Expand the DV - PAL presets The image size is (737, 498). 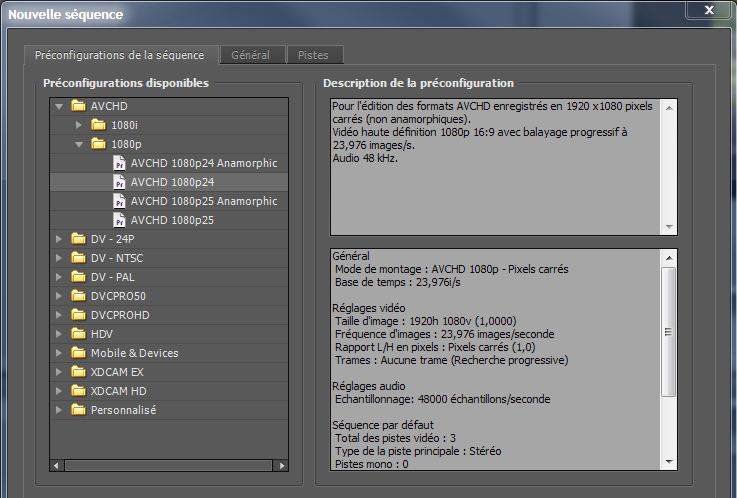(x=59, y=277)
